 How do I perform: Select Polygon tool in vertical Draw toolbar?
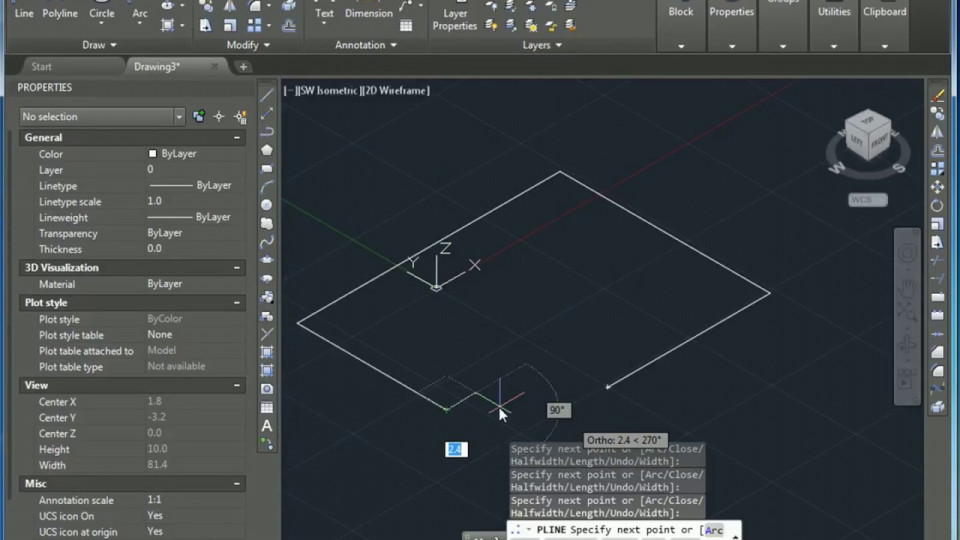tap(266, 150)
